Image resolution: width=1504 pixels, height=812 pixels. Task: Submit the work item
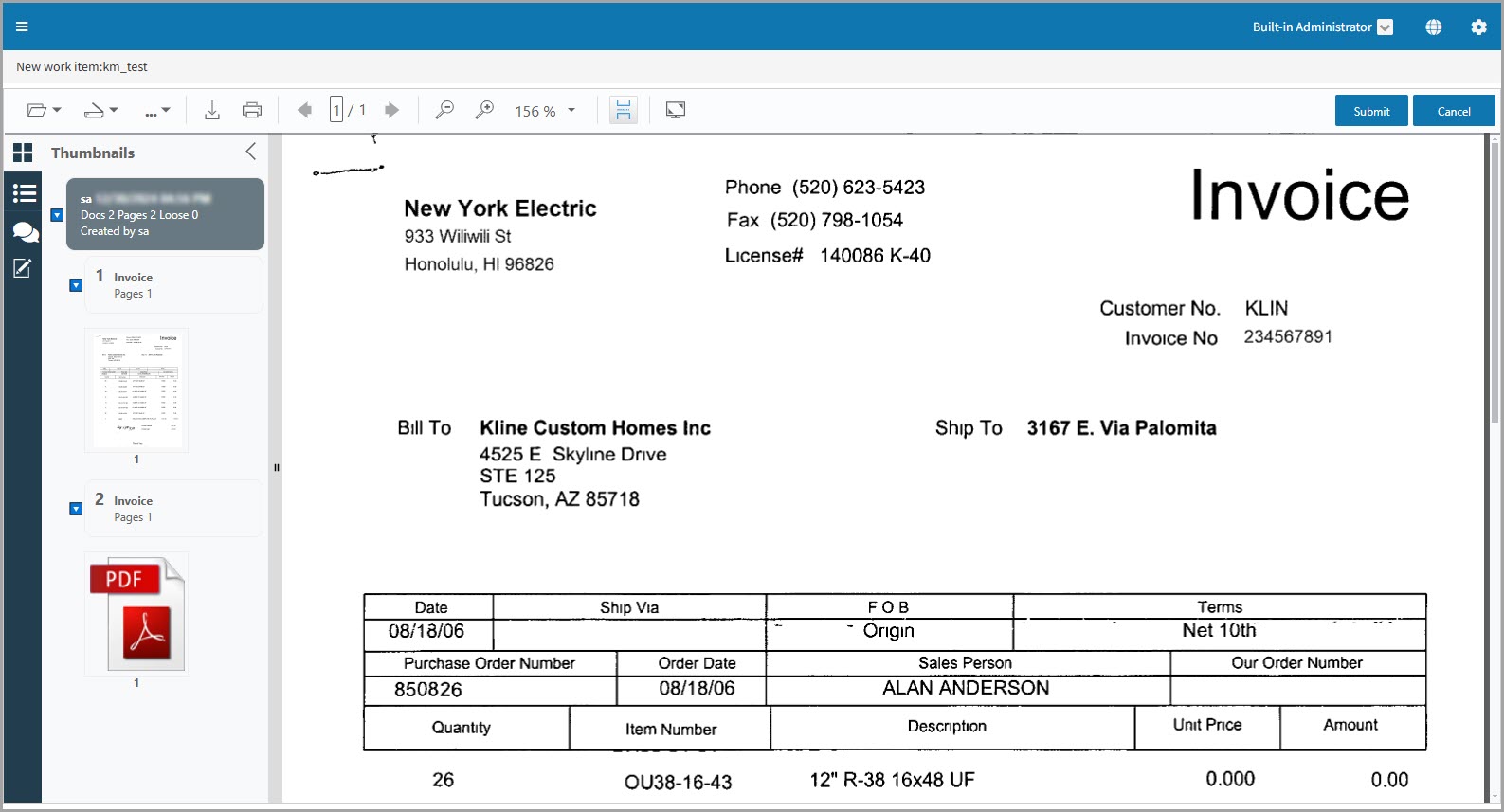1371,111
